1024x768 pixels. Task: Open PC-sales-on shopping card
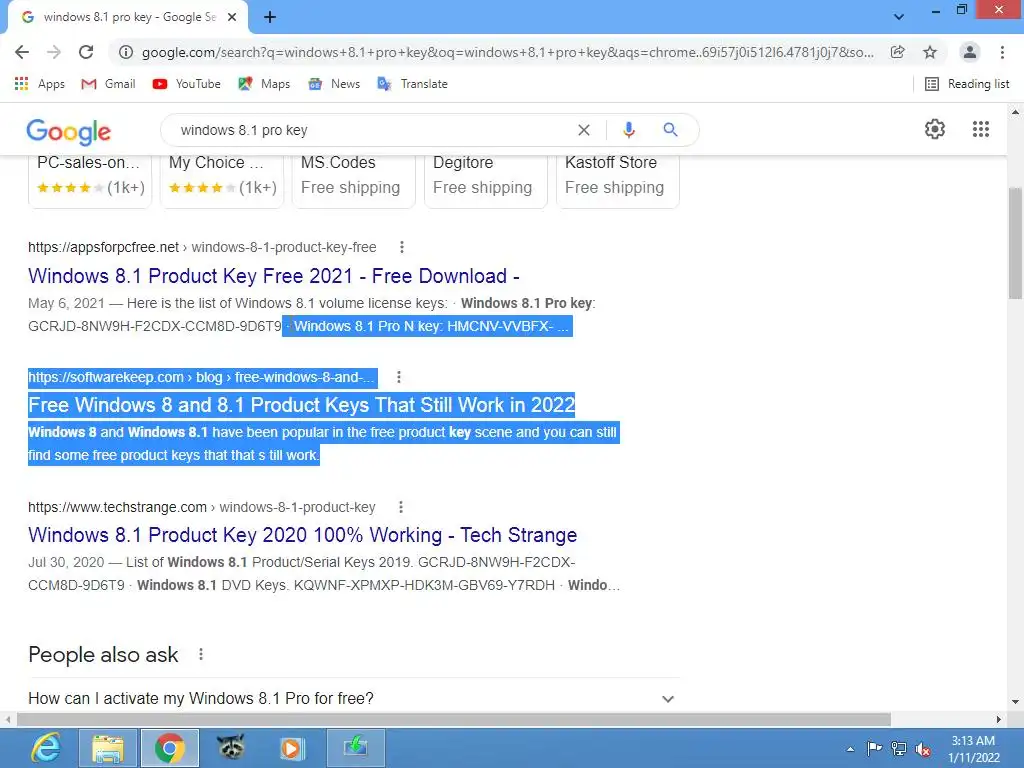[x=90, y=180]
